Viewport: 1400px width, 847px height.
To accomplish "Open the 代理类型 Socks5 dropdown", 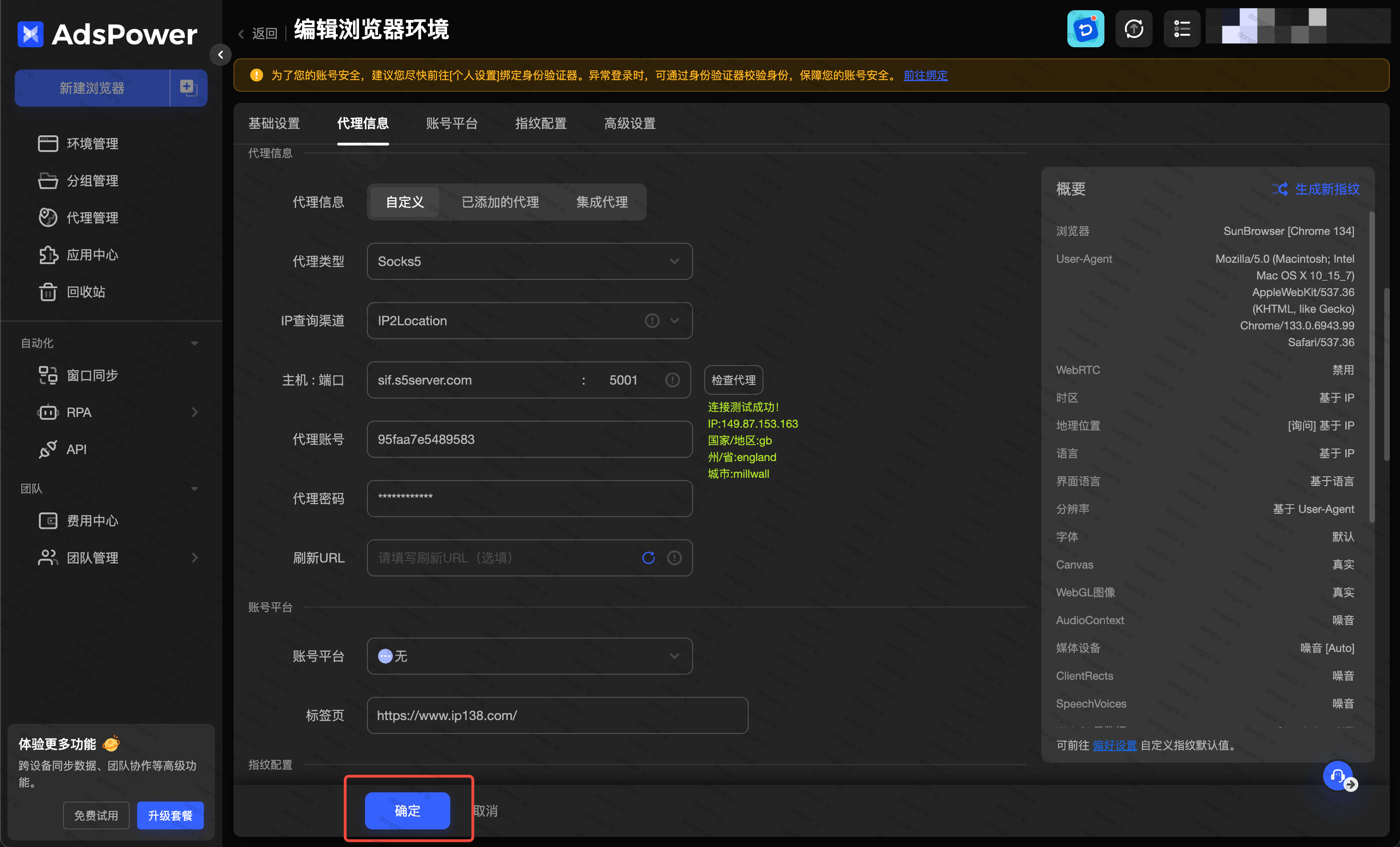I will click(529, 261).
